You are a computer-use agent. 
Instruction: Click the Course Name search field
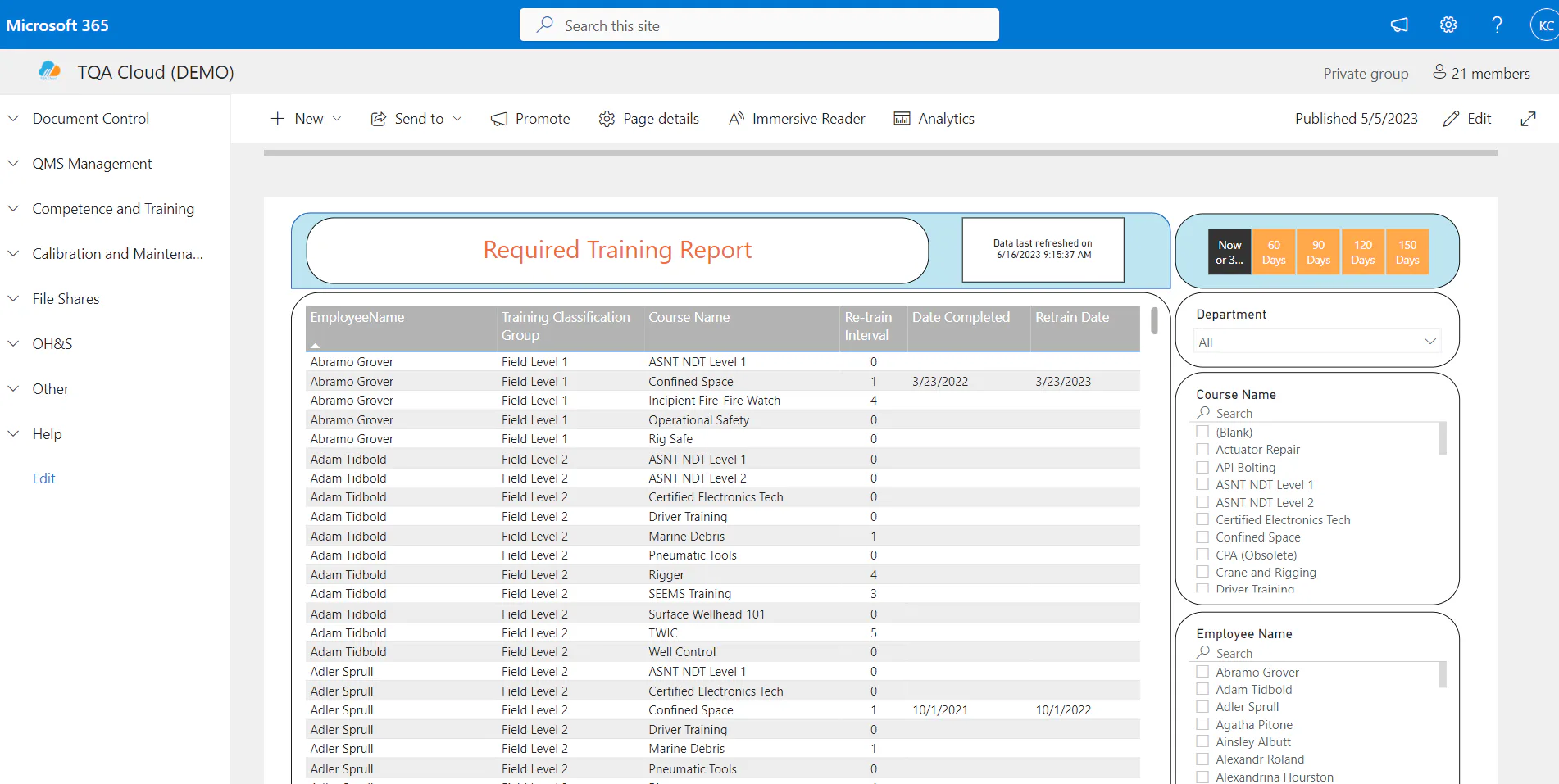pos(1318,413)
